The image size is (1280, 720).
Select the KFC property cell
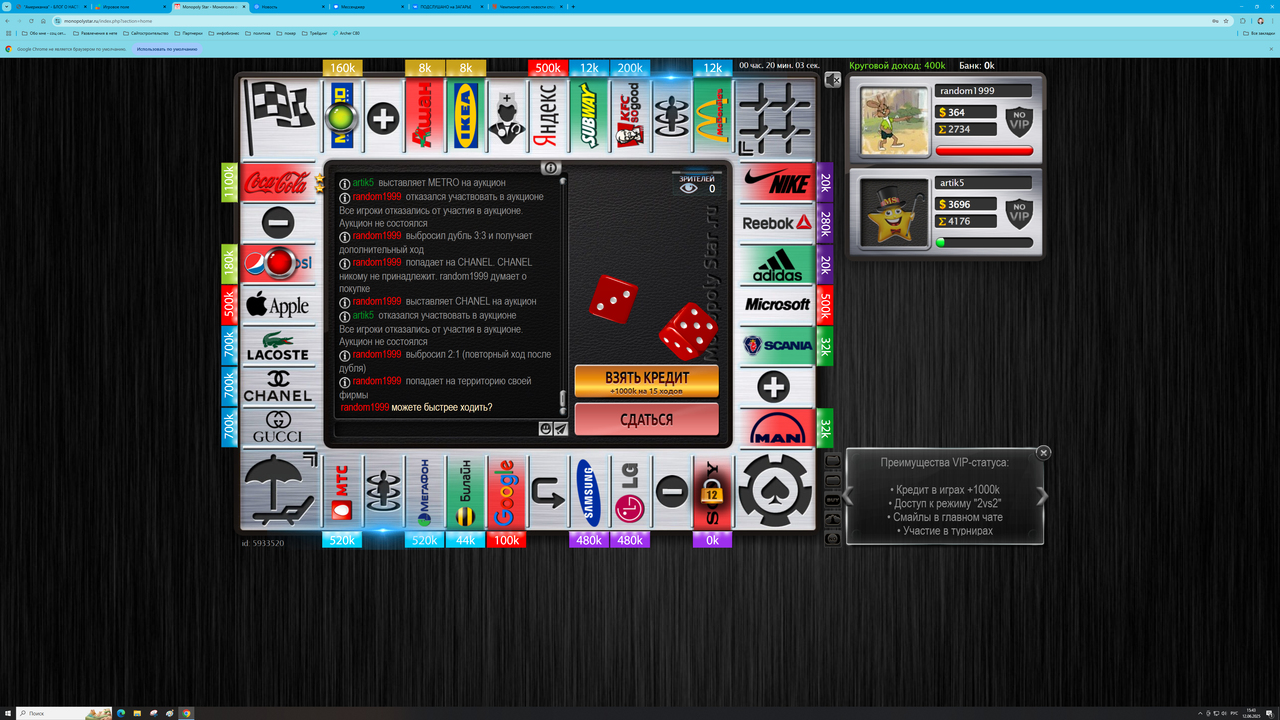click(x=629, y=114)
